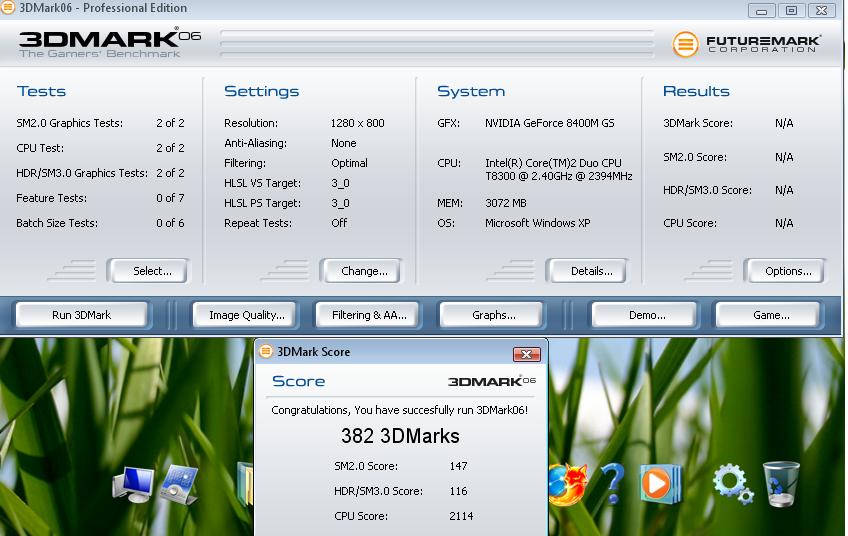The image size is (848, 536).
Task: Launch Firefox from the desktop dock
Action: coord(567,484)
